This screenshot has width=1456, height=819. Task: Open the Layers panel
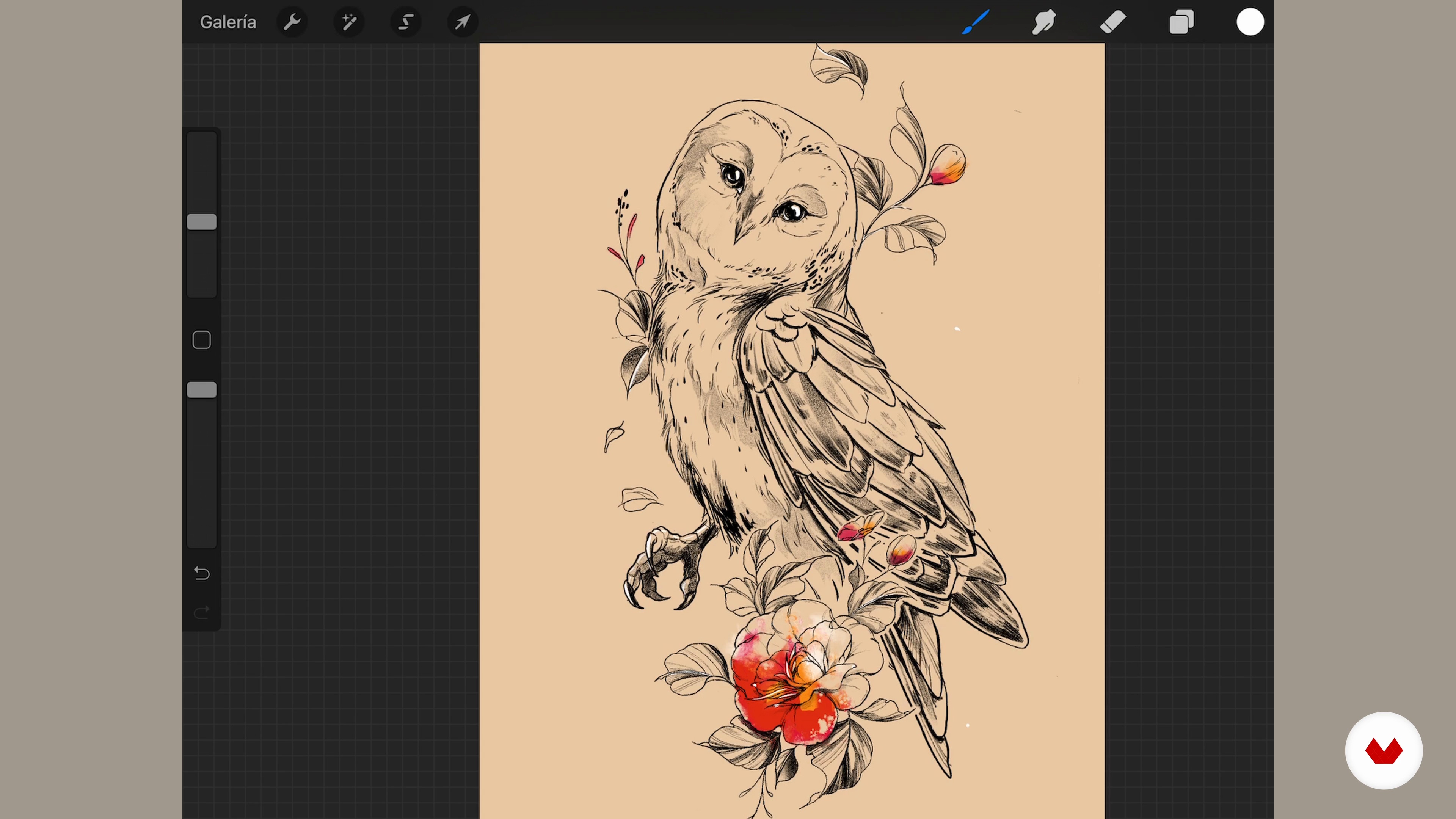1181,22
